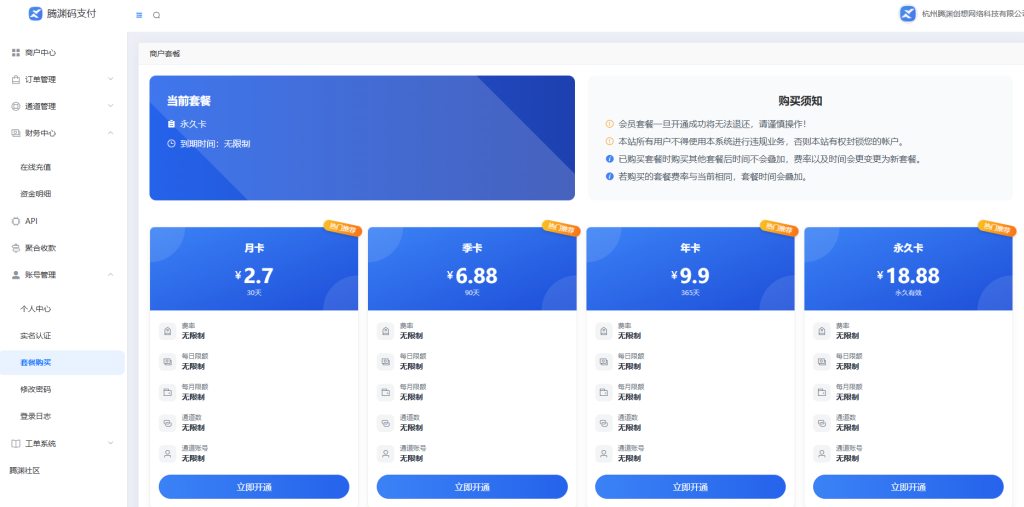Click the 通道数 icon in 永久卡 card
Viewport: 1024px width, 507px height.
click(x=822, y=423)
